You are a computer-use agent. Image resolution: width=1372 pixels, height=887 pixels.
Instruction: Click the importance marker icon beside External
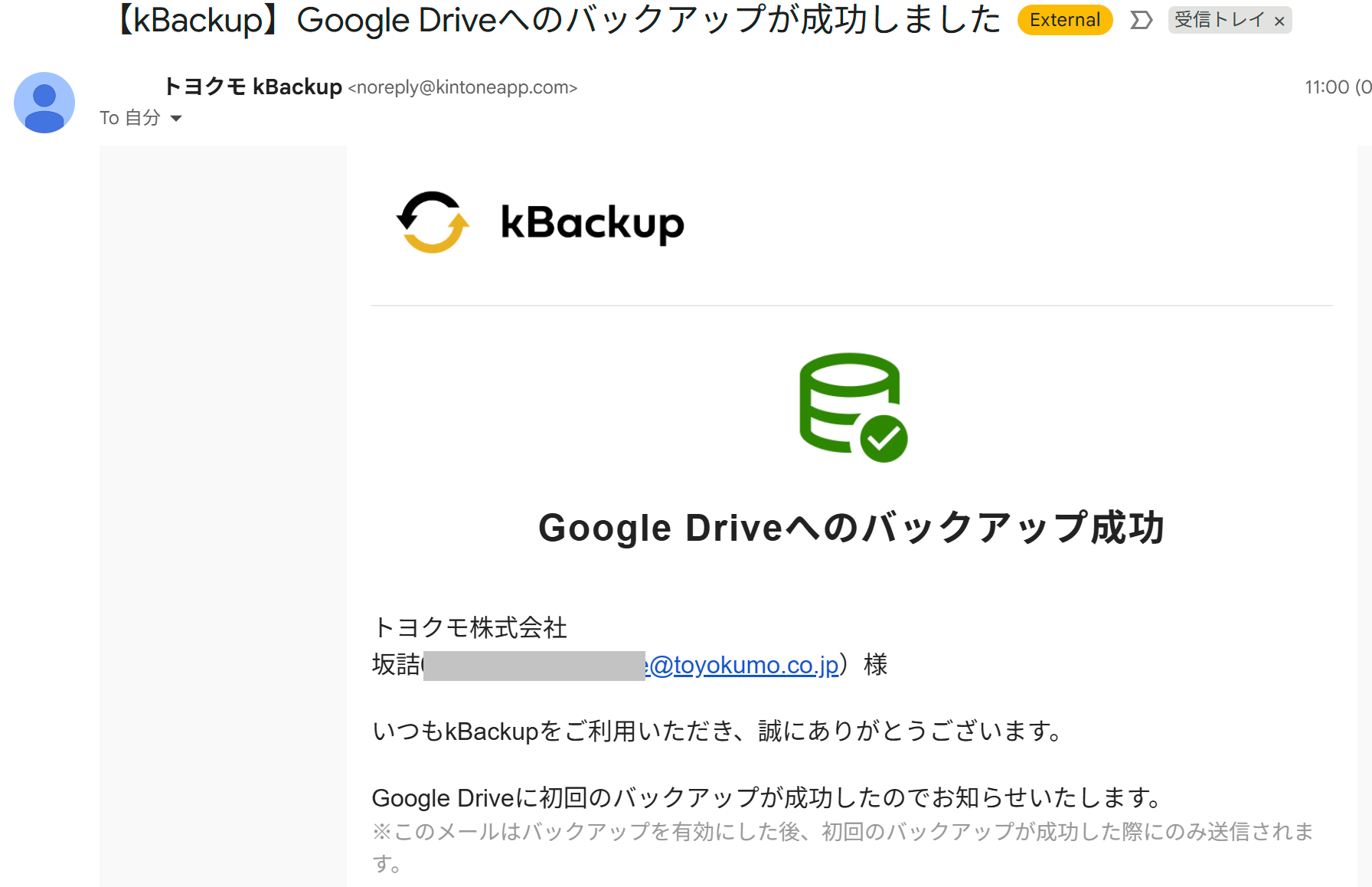click(1141, 21)
